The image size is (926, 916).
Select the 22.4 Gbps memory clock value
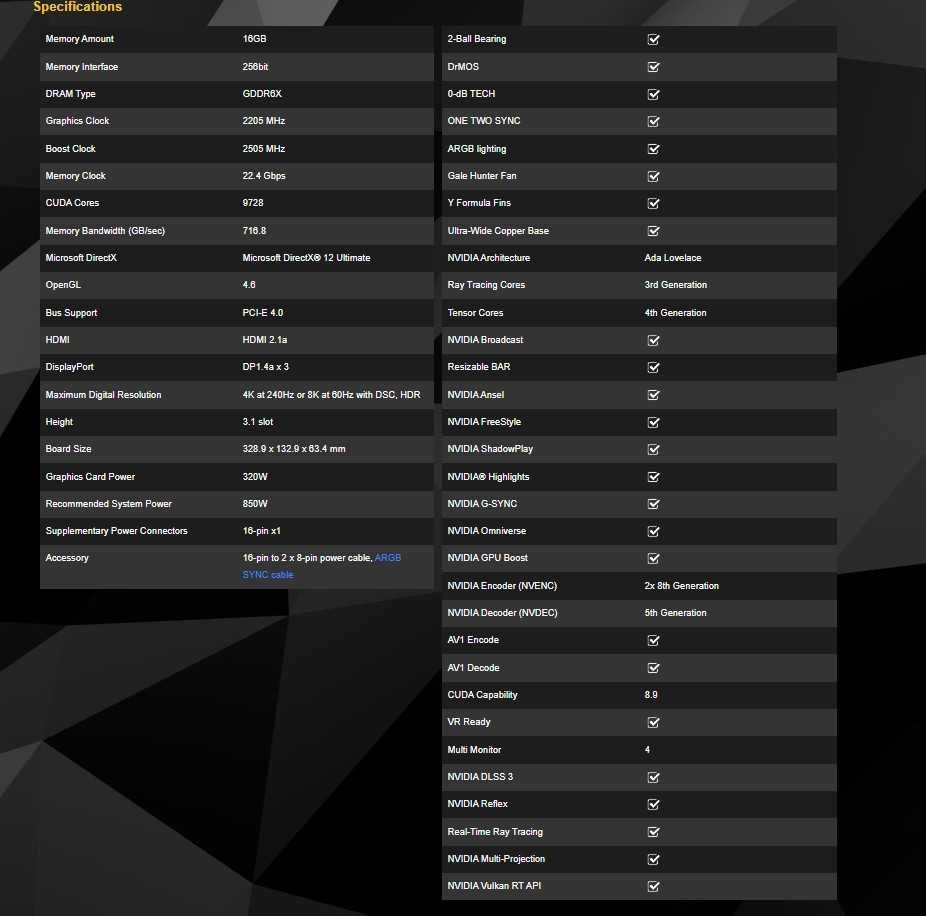(263, 176)
